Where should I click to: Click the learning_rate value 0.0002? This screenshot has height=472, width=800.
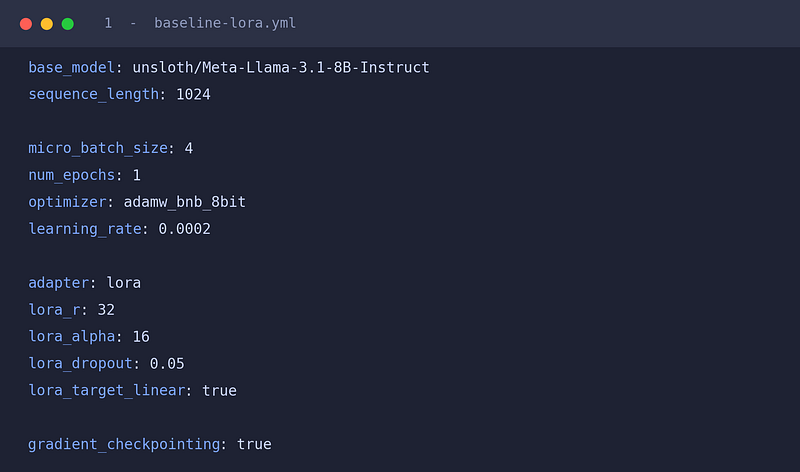[184, 229]
